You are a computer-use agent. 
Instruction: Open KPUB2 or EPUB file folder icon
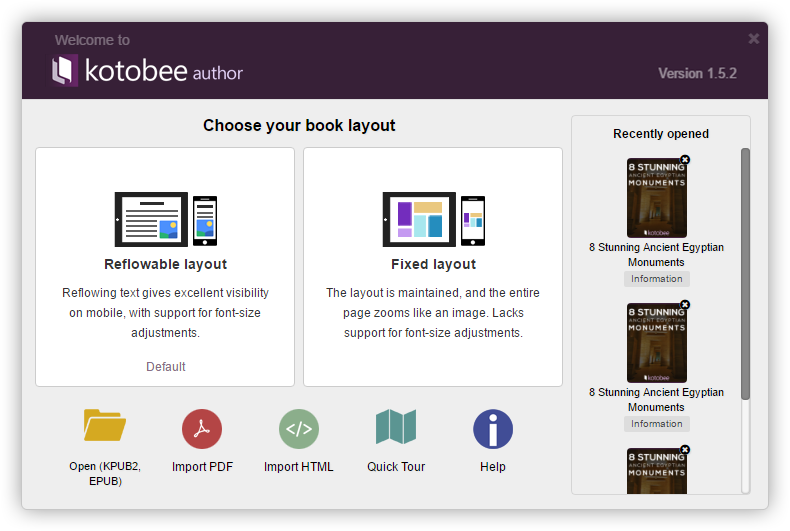click(105, 426)
